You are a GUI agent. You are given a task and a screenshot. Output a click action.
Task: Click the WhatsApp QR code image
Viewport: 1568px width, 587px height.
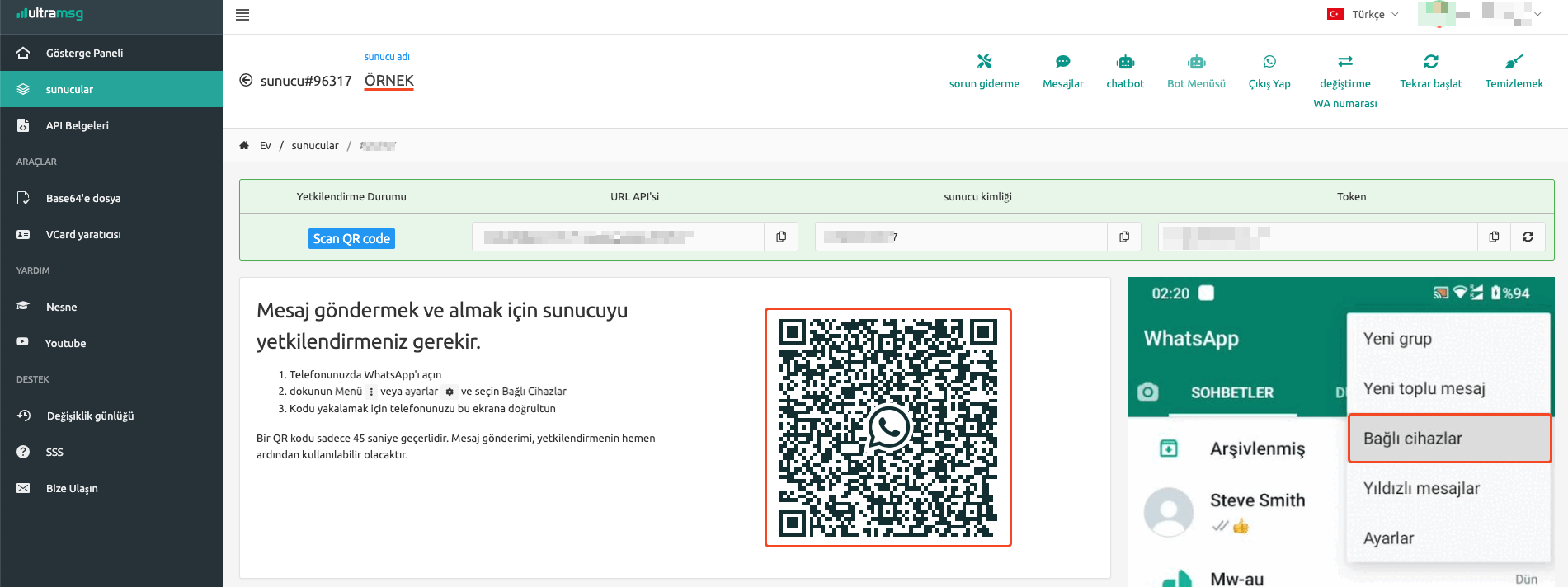click(x=888, y=427)
